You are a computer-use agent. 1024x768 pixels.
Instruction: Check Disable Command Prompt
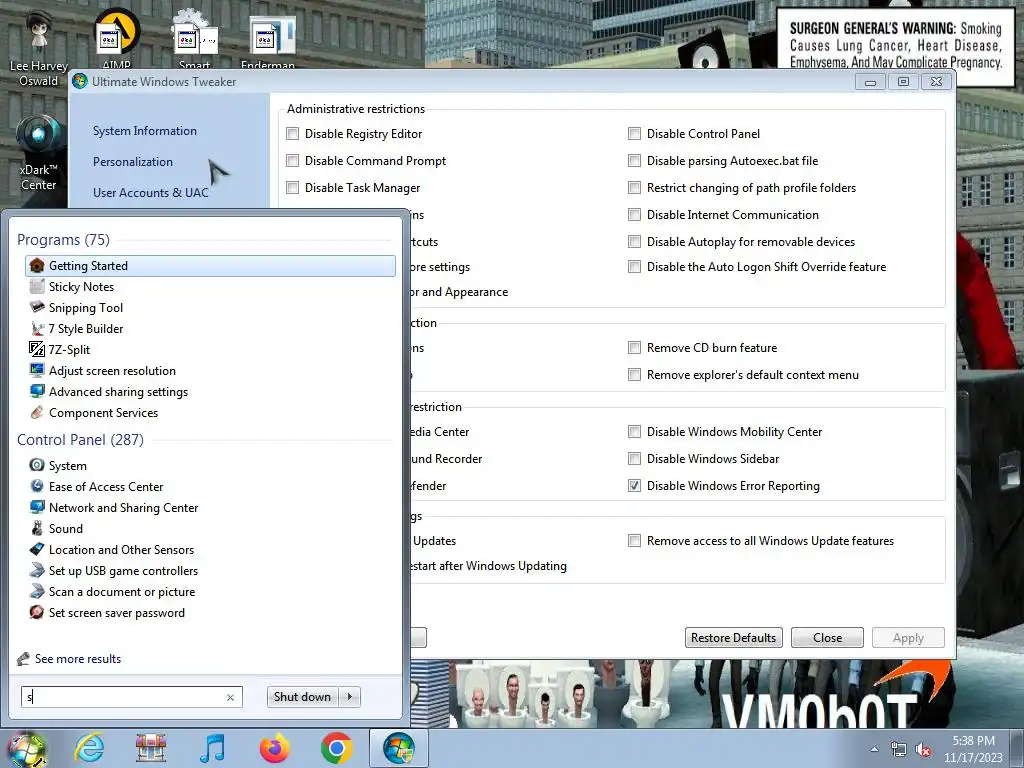(x=293, y=161)
